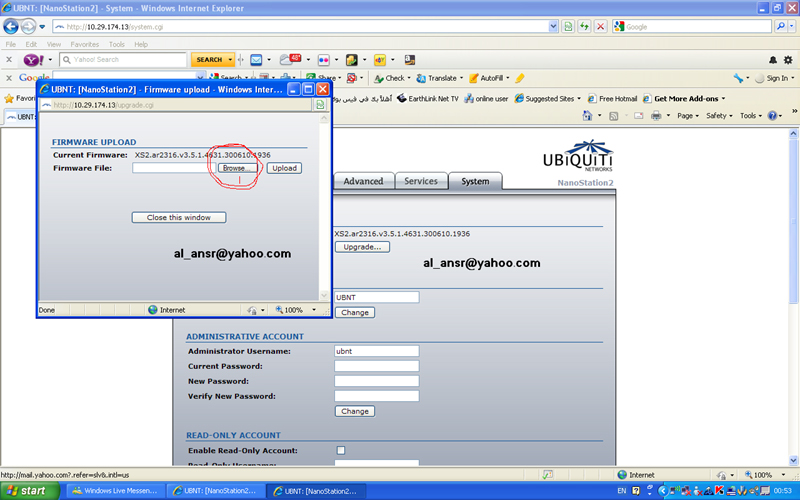Click the Upload button

coord(284,168)
